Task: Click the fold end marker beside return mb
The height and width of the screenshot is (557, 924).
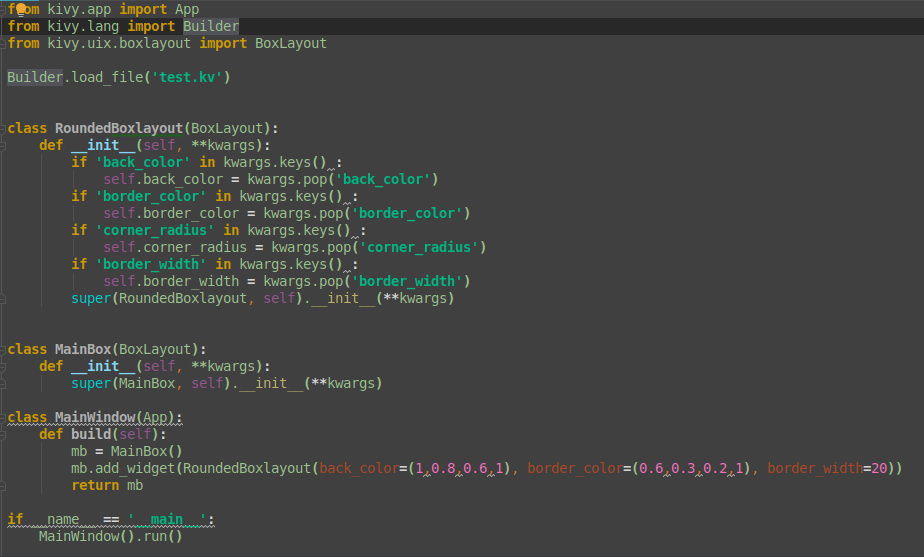Action: click(3, 486)
